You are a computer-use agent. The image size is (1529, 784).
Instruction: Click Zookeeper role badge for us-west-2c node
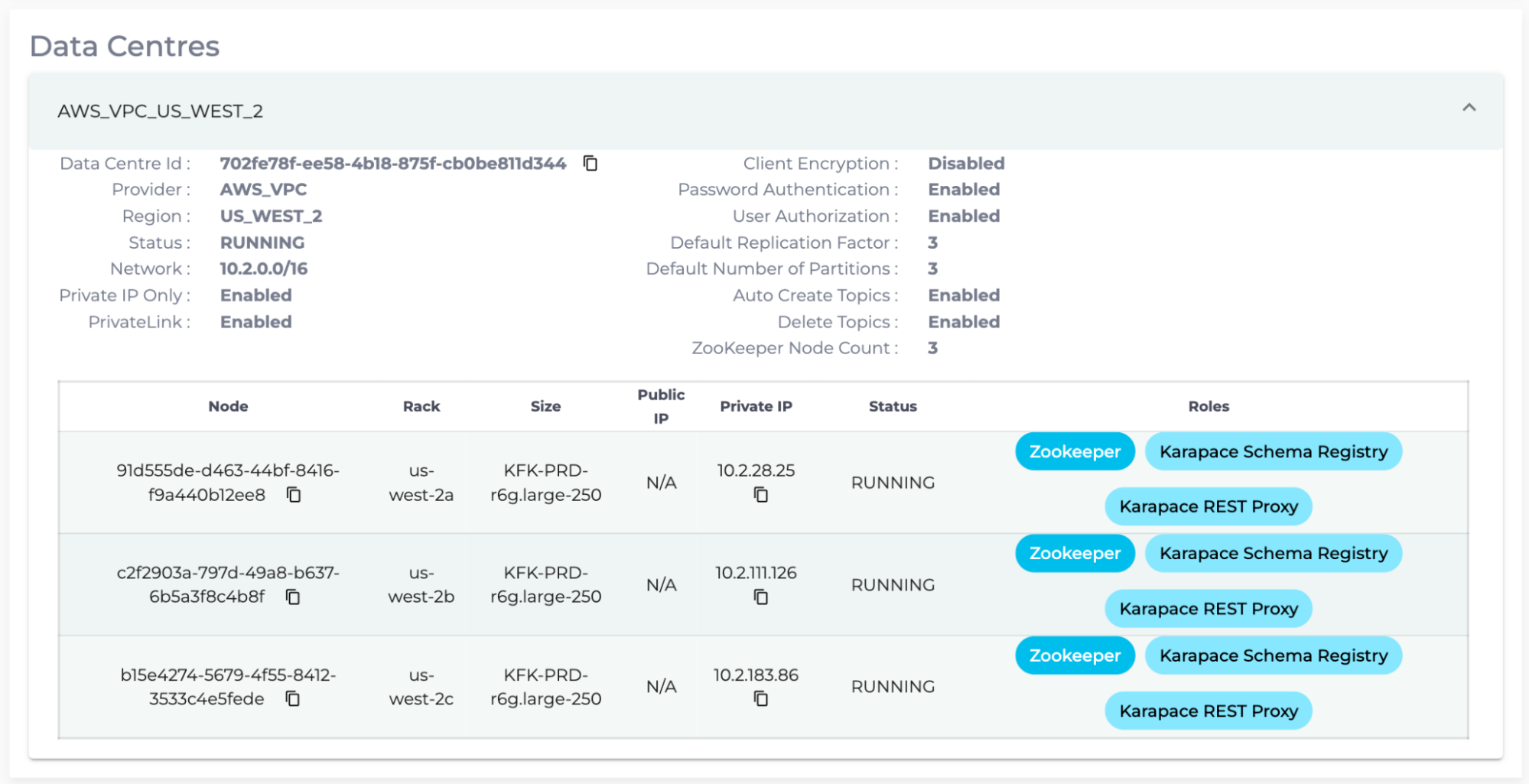tap(1074, 656)
